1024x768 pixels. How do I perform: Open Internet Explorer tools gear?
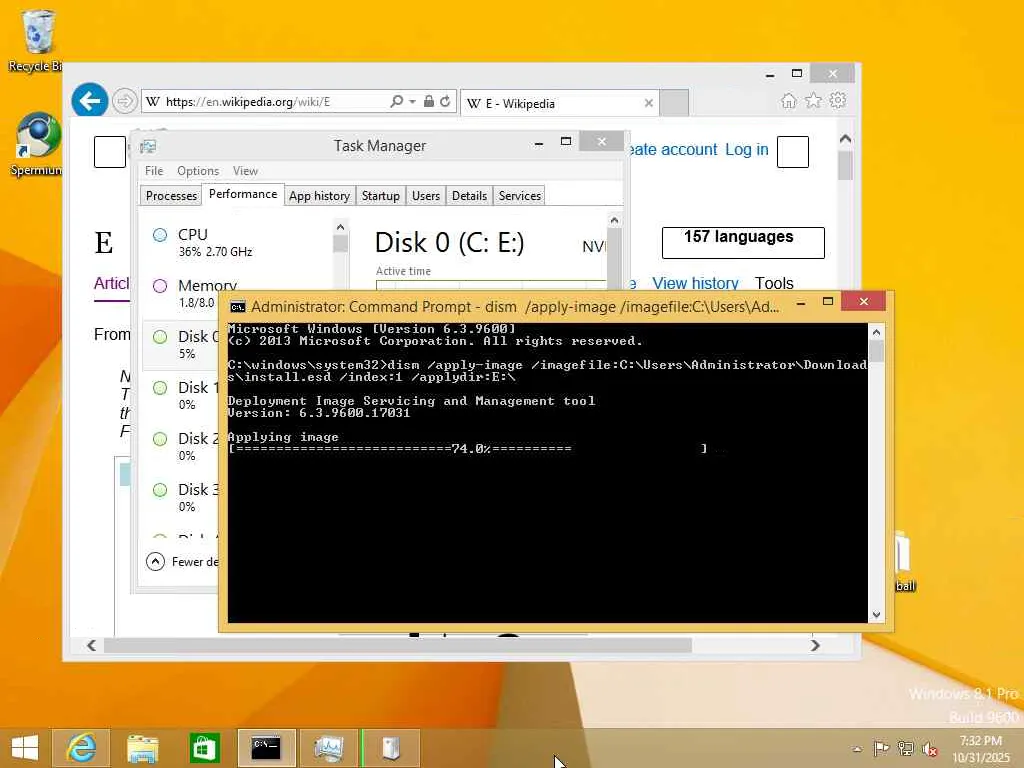(x=838, y=101)
